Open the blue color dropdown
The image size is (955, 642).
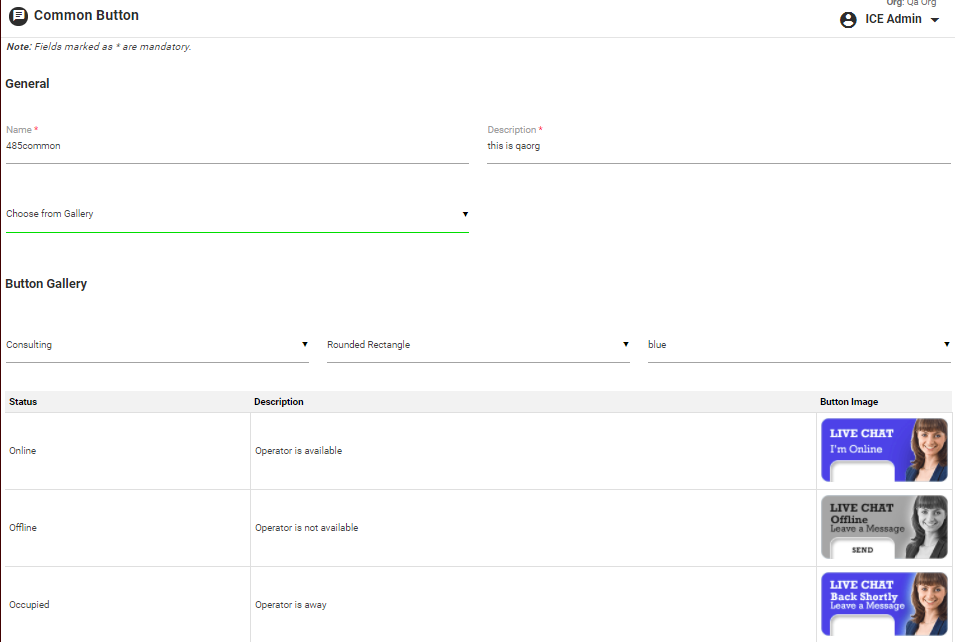[798, 345]
